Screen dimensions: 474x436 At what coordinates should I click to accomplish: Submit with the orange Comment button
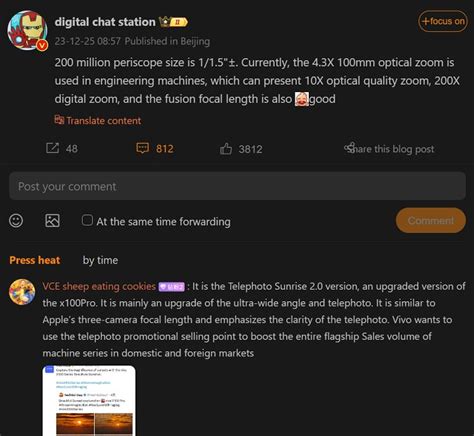[431, 220]
